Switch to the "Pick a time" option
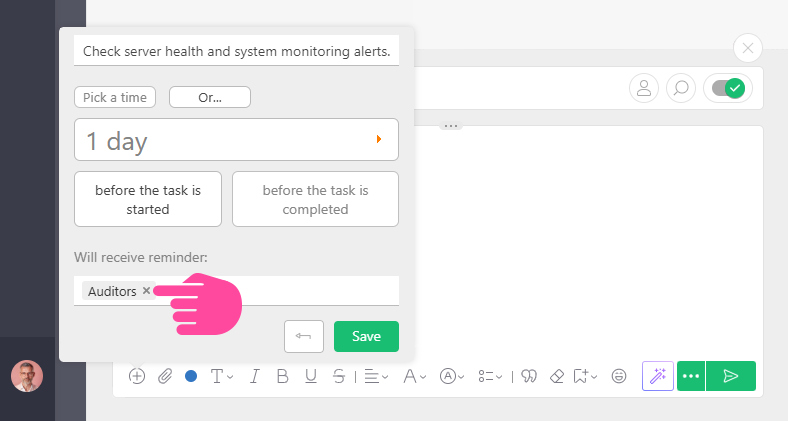 (x=115, y=97)
